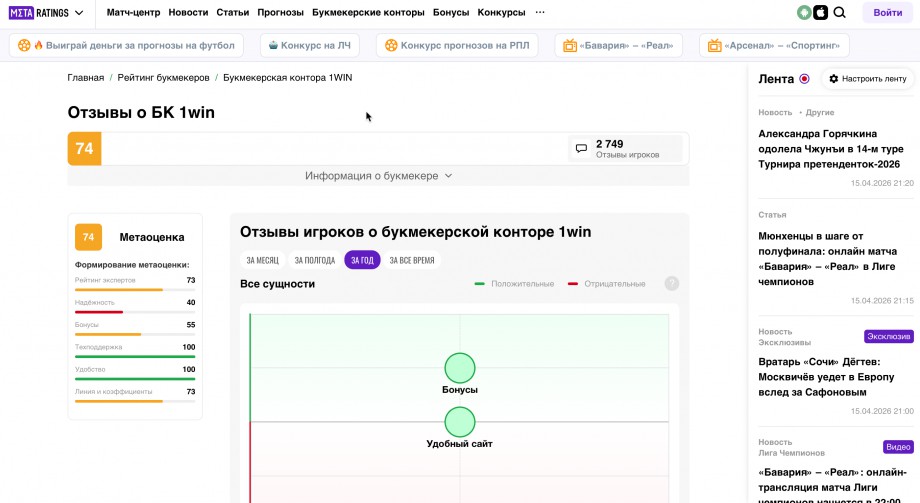This screenshot has width=920, height=503.
Task: Open news about Александра Горячкина
Action: [831, 149]
